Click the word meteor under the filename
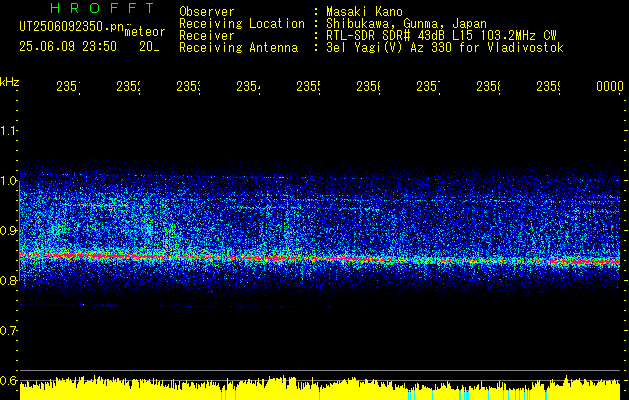This screenshot has height=400, width=629. [x=145, y=32]
